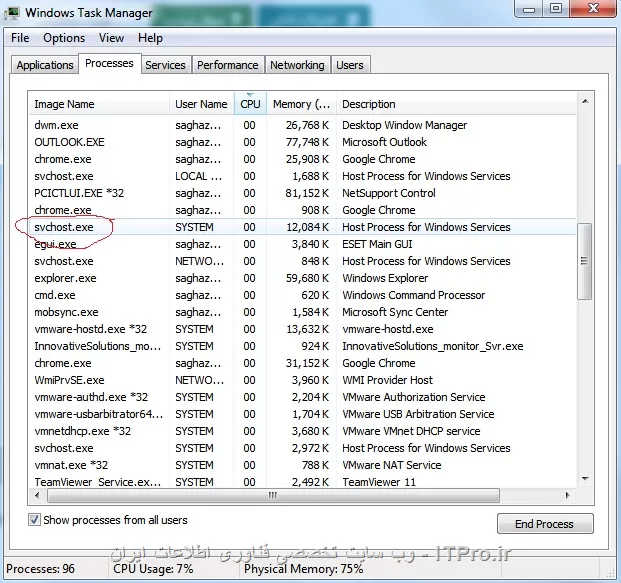Select the egui.exe process
The height and width of the screenshot is (583, 621).
303,244
